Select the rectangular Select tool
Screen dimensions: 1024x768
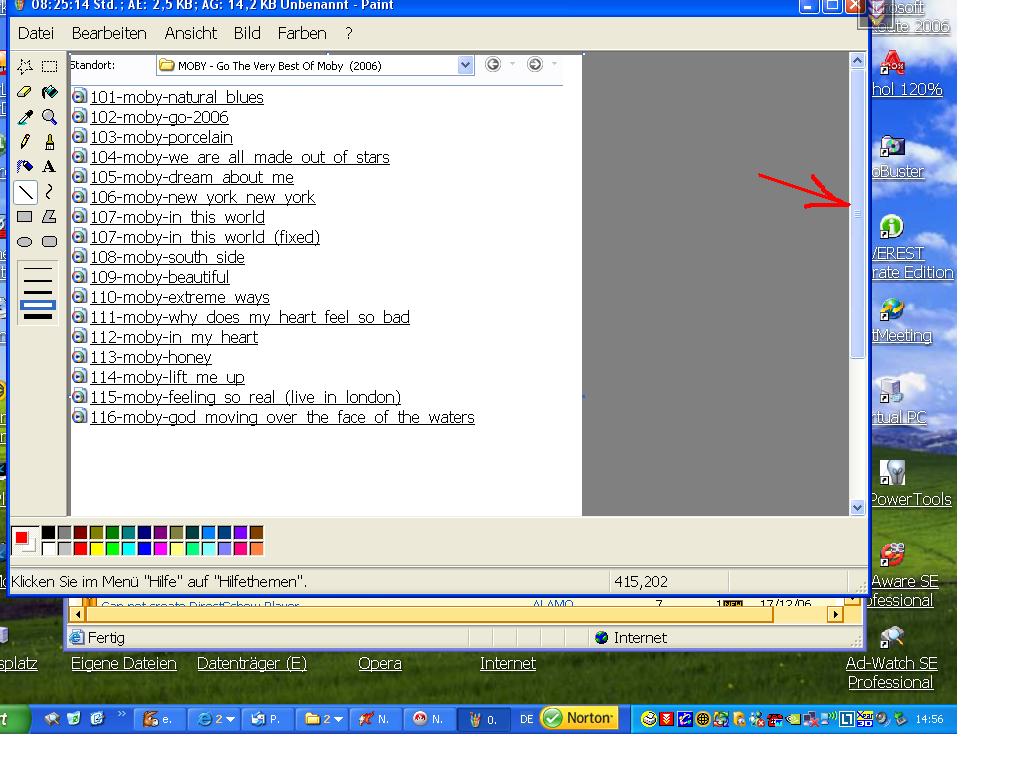click(x=49, y=67)
